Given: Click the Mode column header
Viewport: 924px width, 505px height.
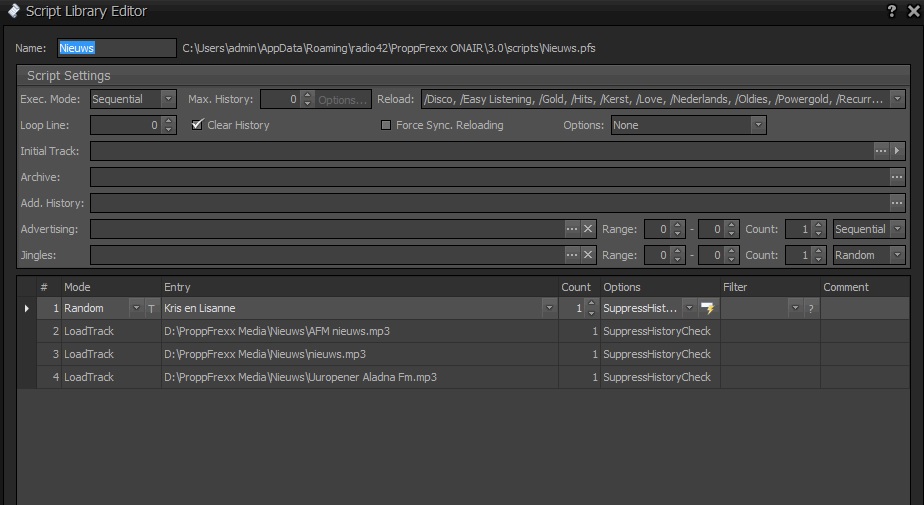Looking at the screenshot, I should click(x=110, y=287).
